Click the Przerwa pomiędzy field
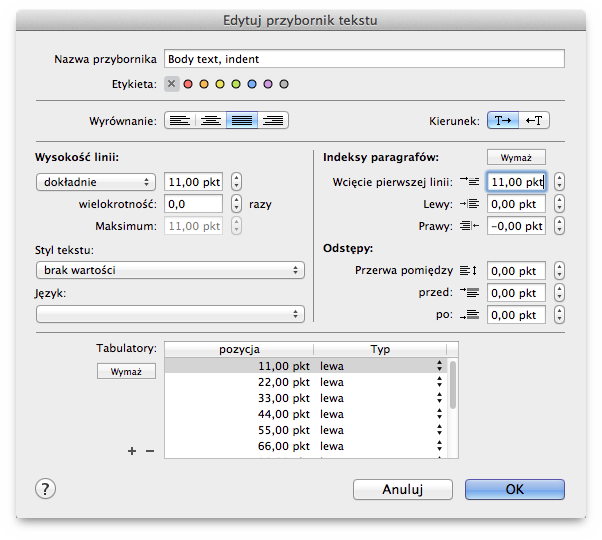Screen dimensions: 602x540 pyautogui.click(x=516, y=271)
